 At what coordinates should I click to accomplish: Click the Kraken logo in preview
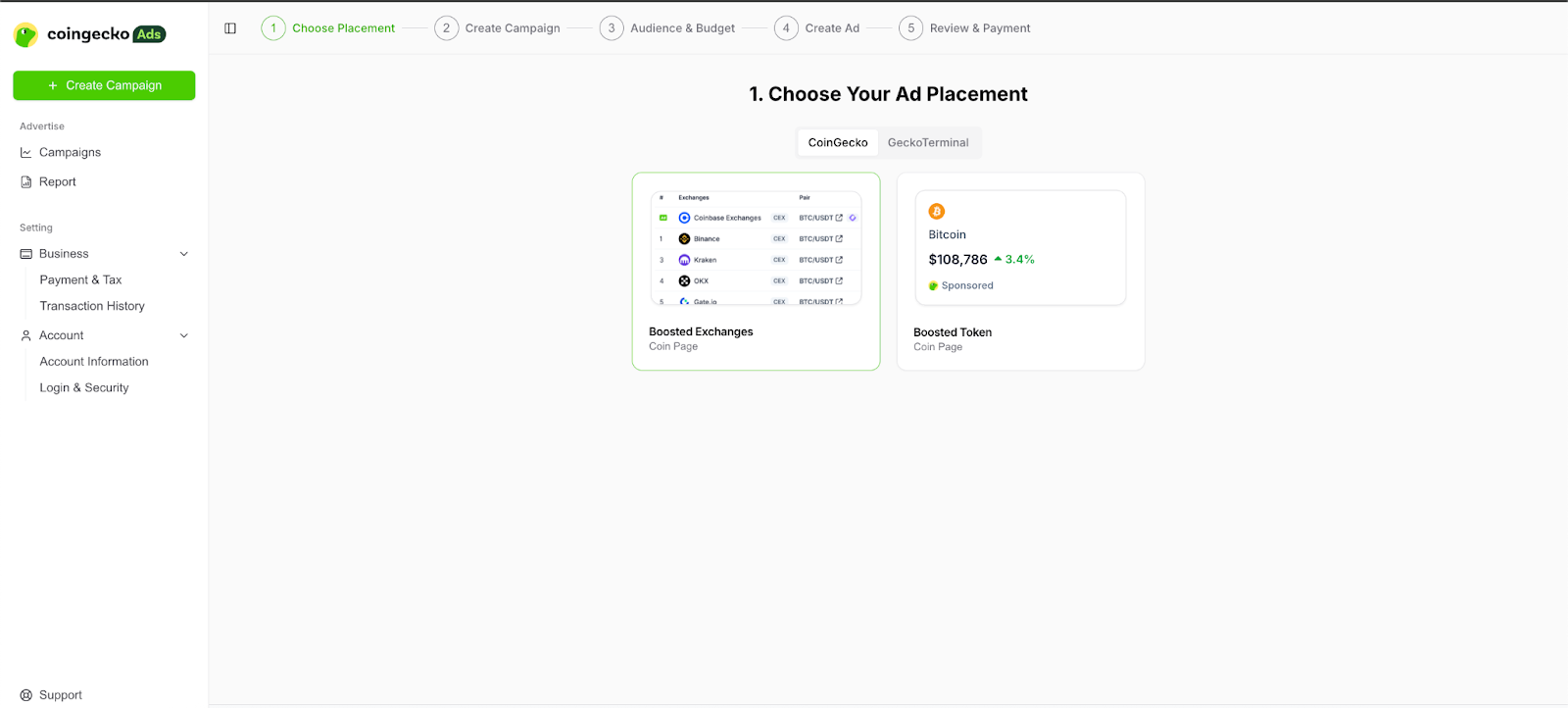coord(684,260)
